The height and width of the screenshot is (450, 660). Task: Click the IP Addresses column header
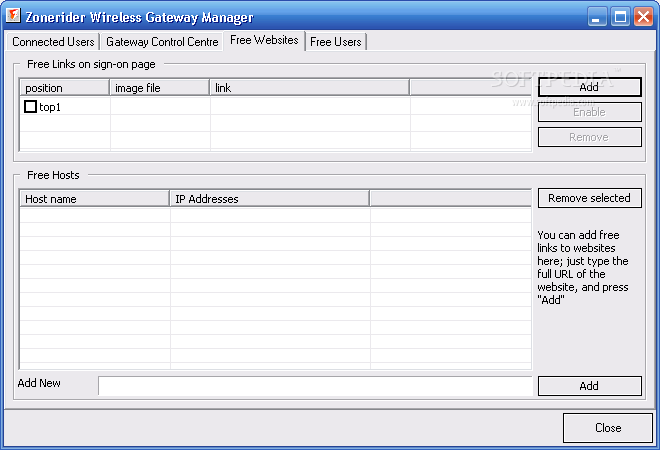[x=269, y=199]
